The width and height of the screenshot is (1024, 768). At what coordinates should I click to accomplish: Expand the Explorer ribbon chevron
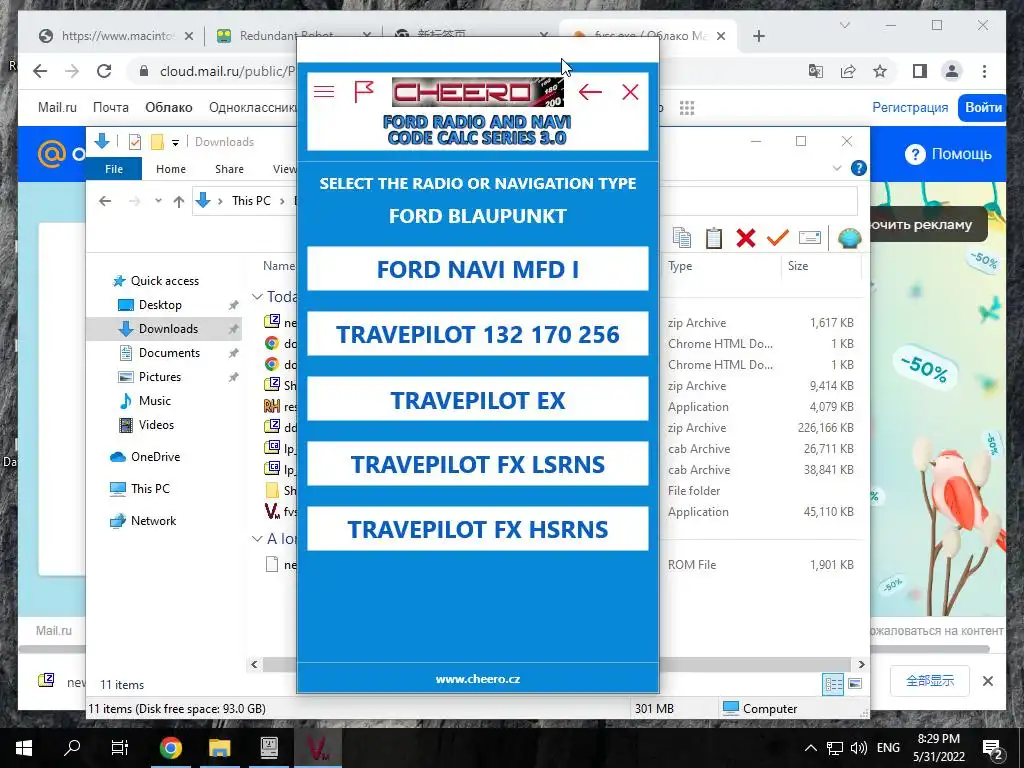(x=837, y=168)
